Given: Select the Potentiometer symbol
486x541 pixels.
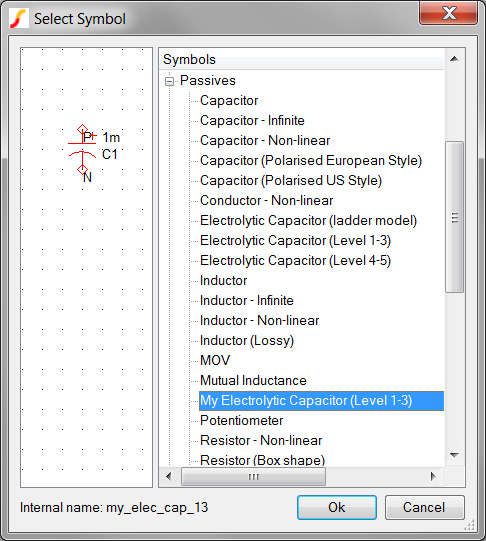Looking at the screenshot, I should (241, 421).
